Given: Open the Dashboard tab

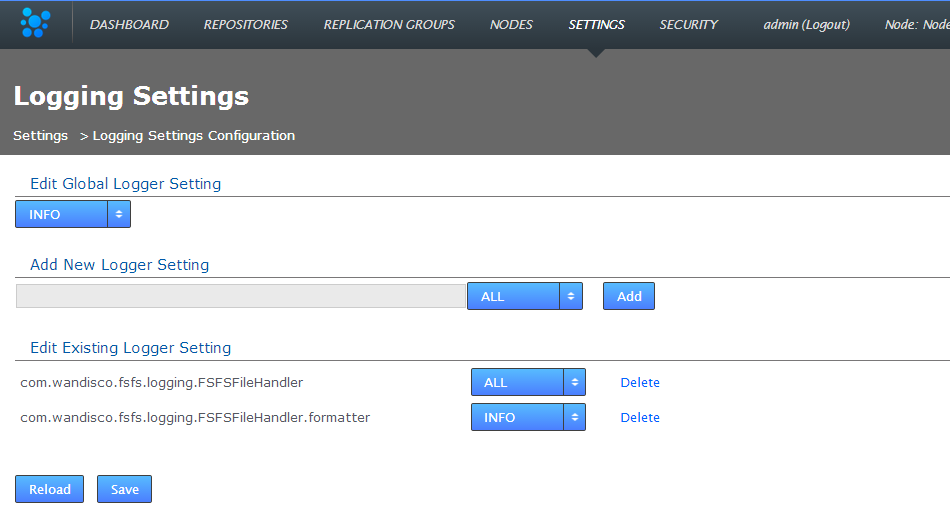Looking at the screenshot, I should point(129,25).
